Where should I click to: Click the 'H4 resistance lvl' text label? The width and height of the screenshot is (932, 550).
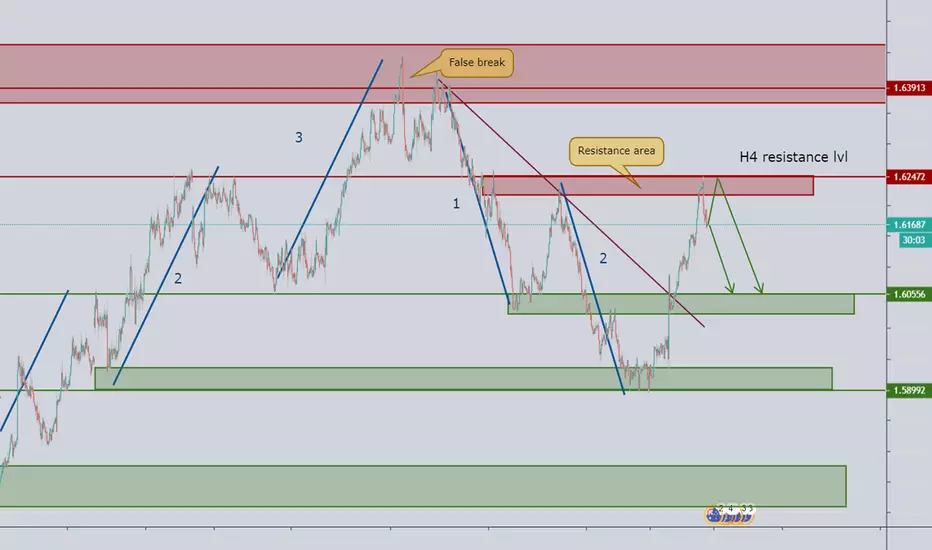click(794, 157)
